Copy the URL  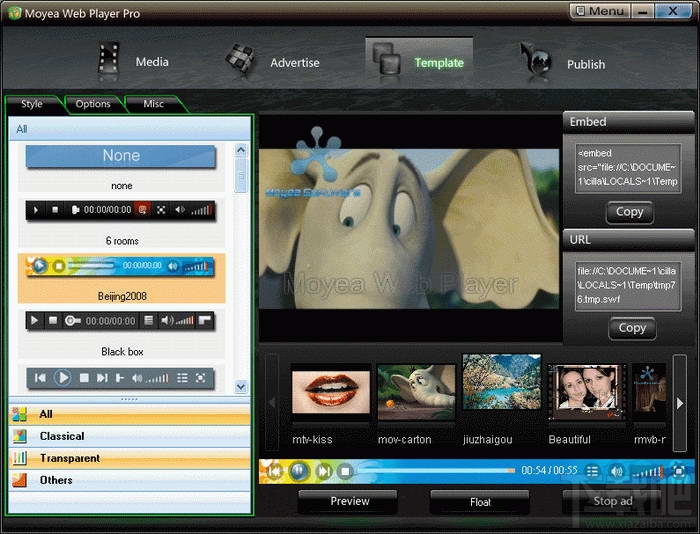click(632, 328)
